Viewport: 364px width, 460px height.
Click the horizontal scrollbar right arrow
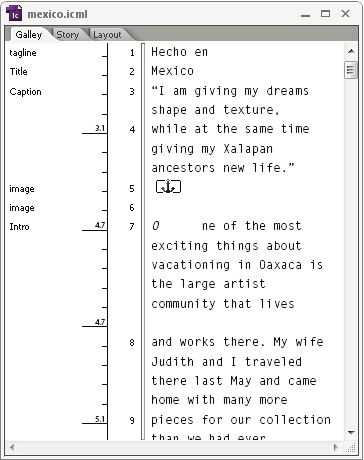click(335, 447)
